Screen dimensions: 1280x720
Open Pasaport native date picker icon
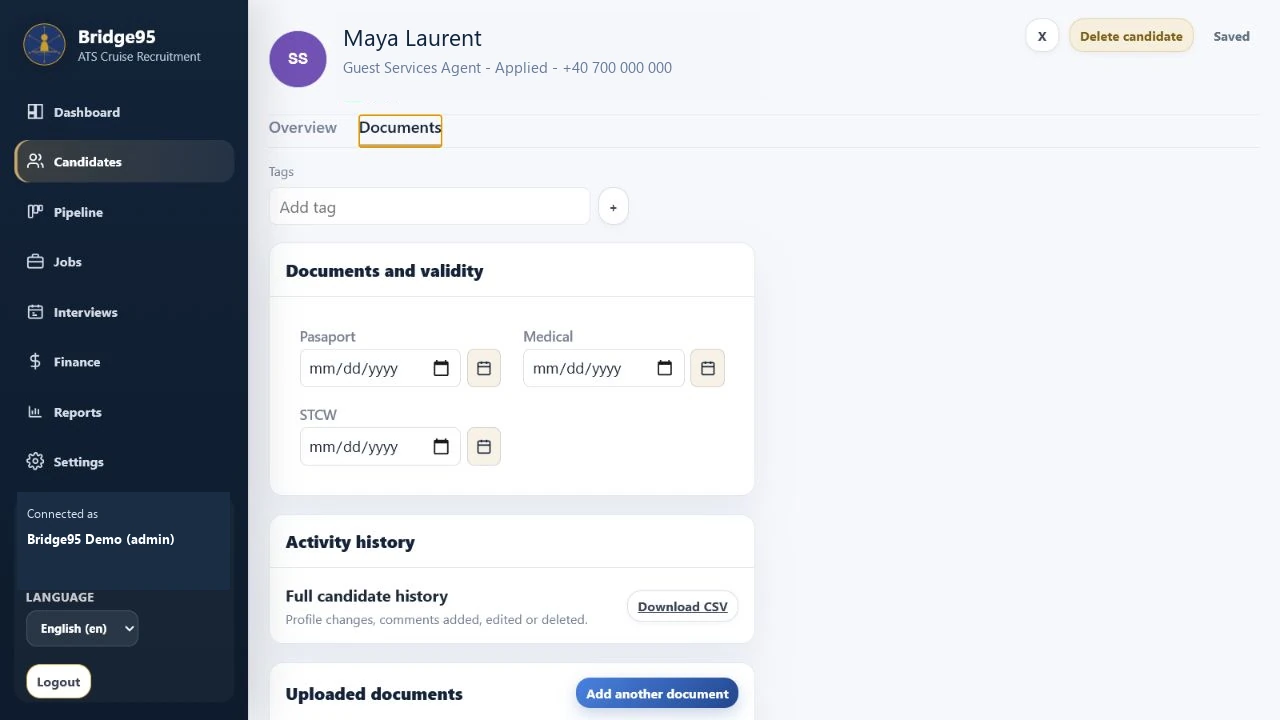point(441,369)
